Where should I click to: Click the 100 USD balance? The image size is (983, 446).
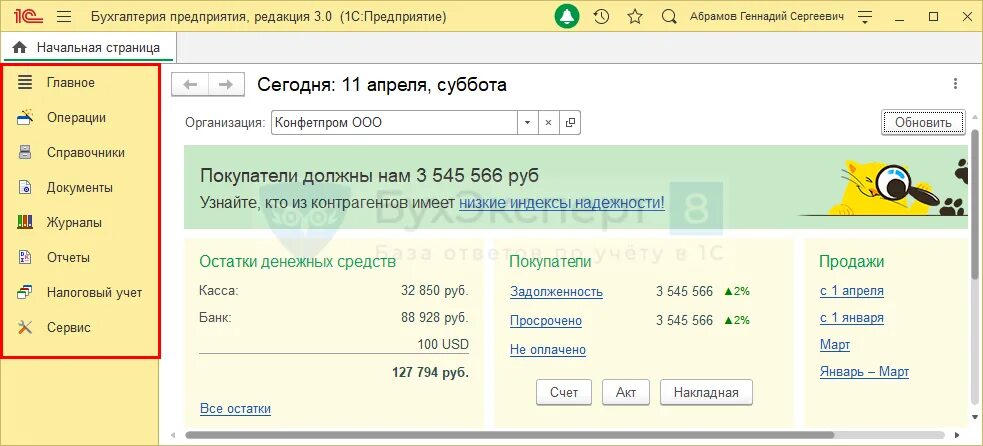point(443,344)
